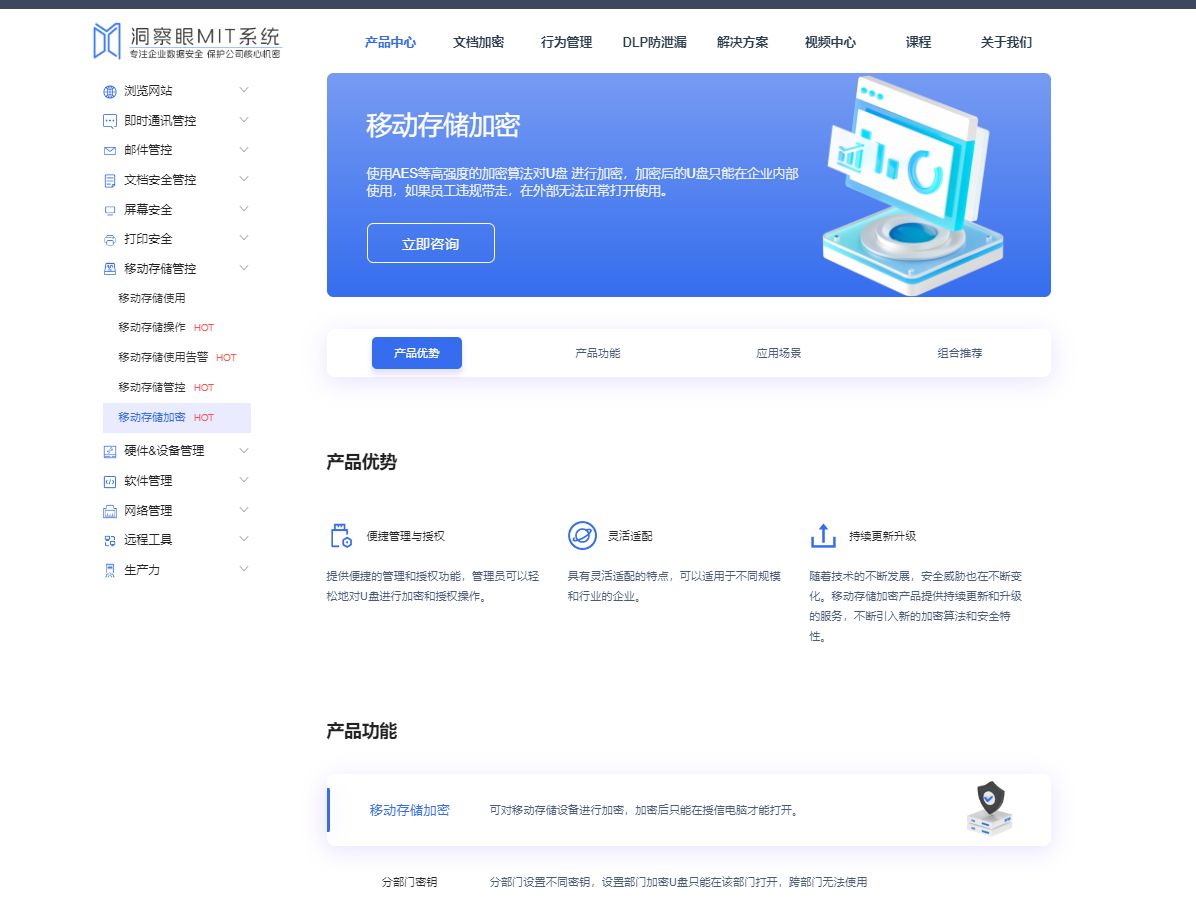Click the 灵活适配 heading

click(x=630, y=536)
